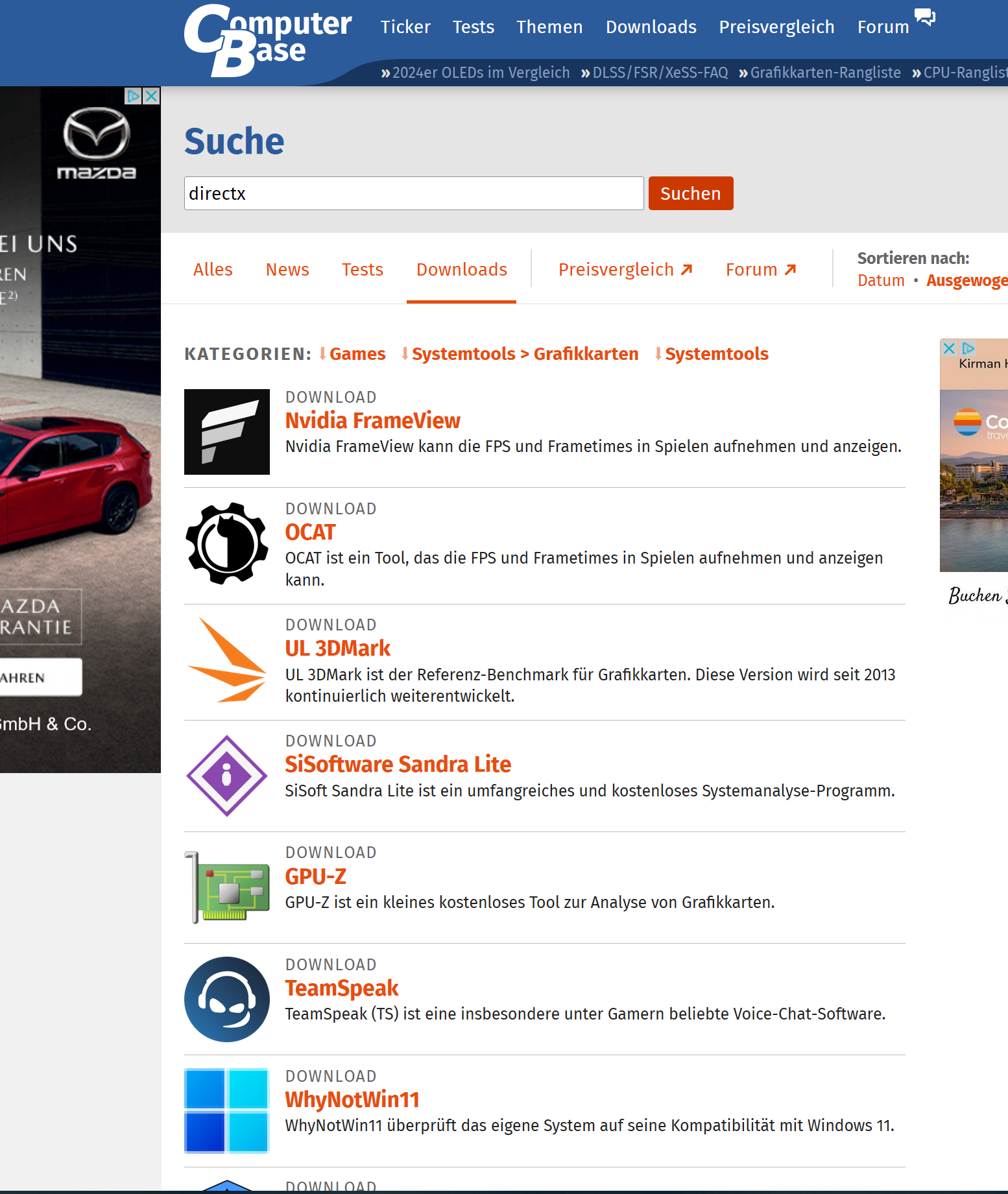This screenshot has height=1194, width=1008.
Task: Open the DLSS/FSR/XeSS-FAQ link
Action: click(654, 73)
